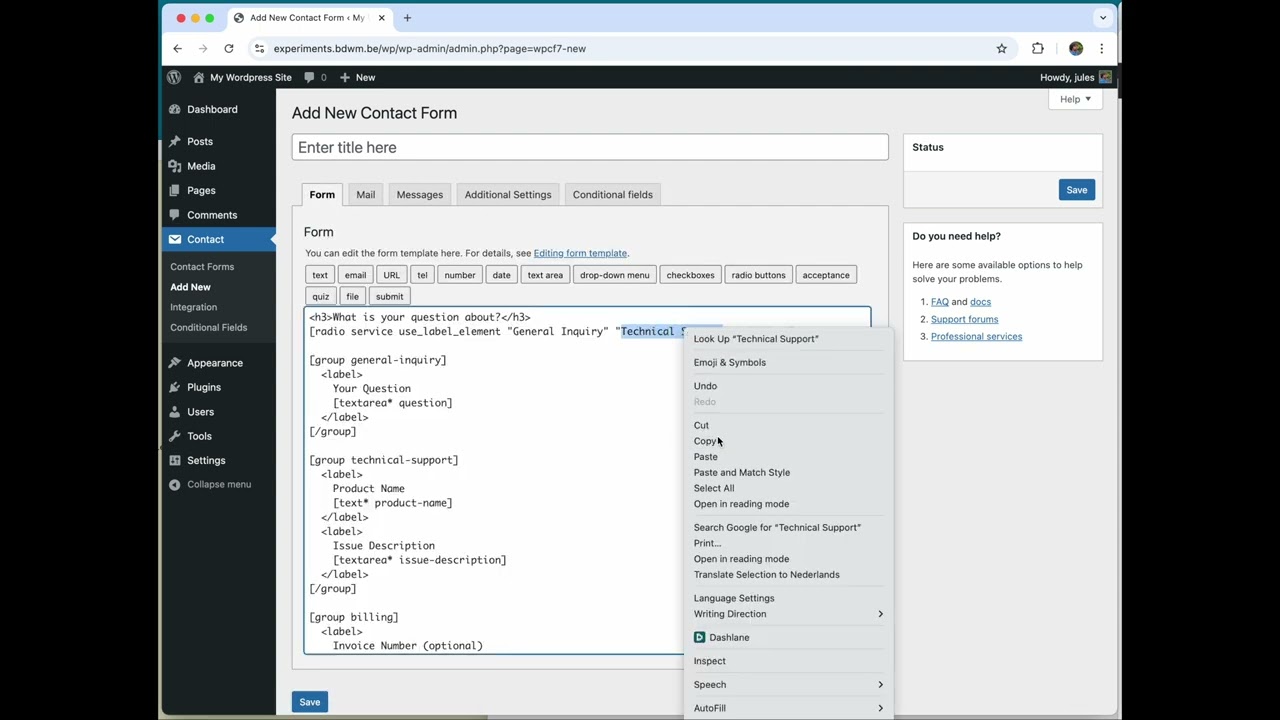The height and width of the screenshot is (720, 1280).
Task: Click the New content plus item
Action: pos(357,77)
